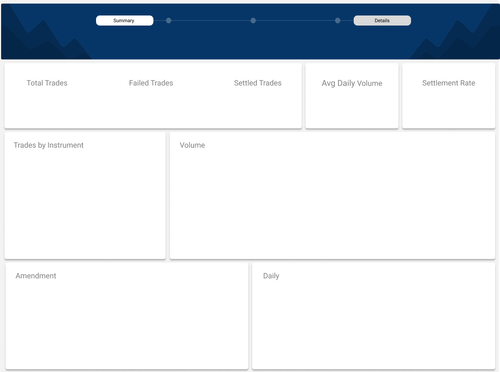Click the Failed Trades label
The width and height of the screenshot is (500, 372).
(x=151, y=83)
